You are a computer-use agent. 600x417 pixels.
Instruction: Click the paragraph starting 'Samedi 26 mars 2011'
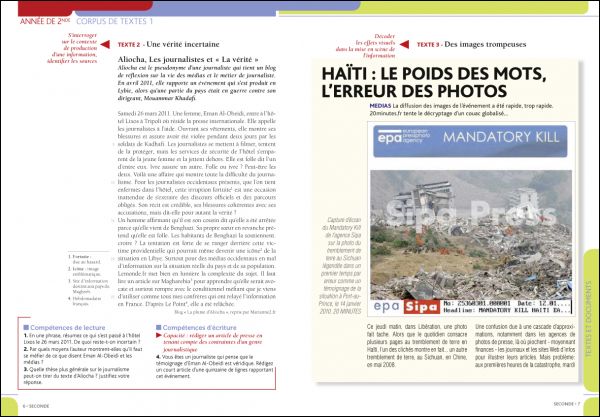tap(197, 163)
